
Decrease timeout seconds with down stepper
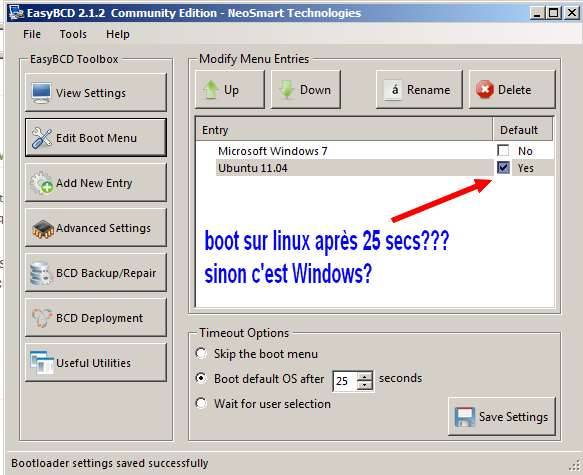365,385
